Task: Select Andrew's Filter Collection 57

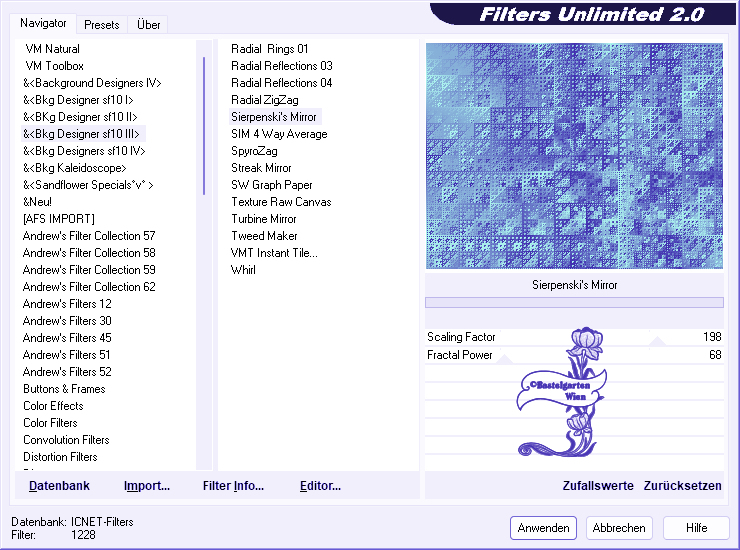Action: tap(89, 236)
